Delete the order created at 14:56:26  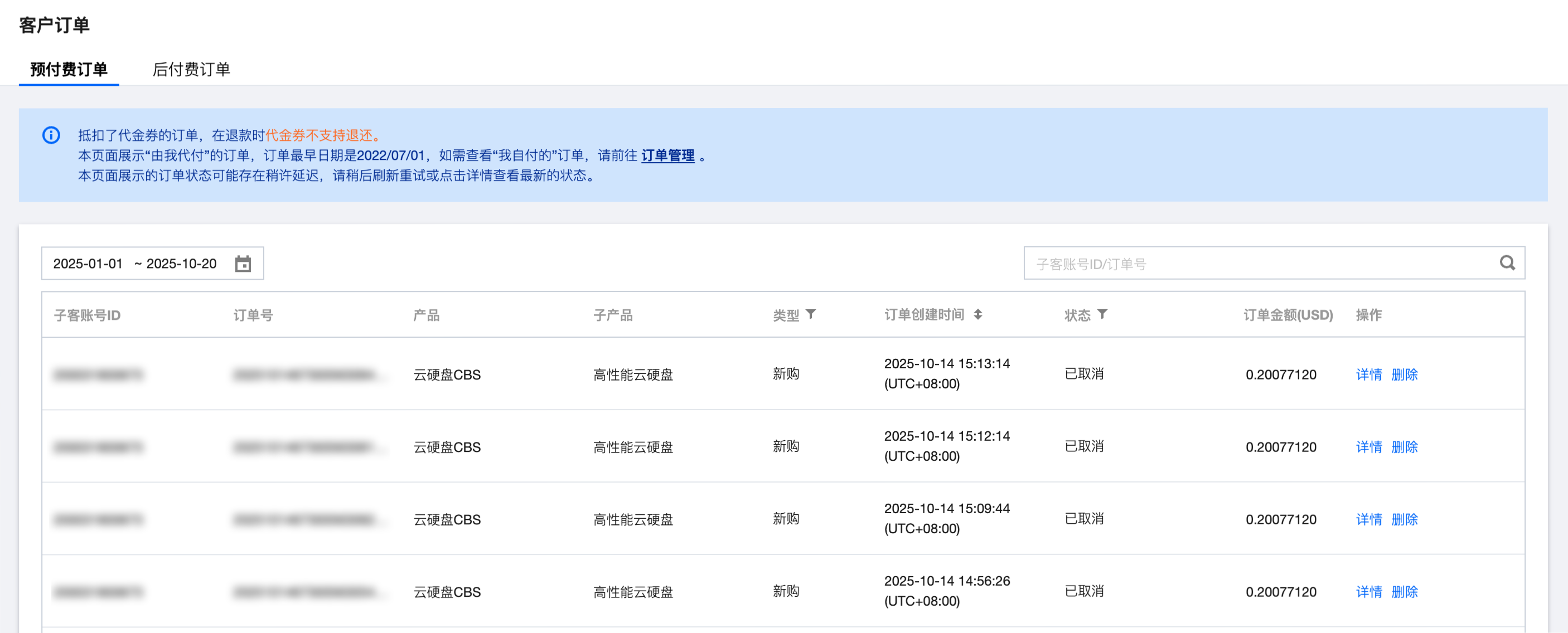point(1404,592)
